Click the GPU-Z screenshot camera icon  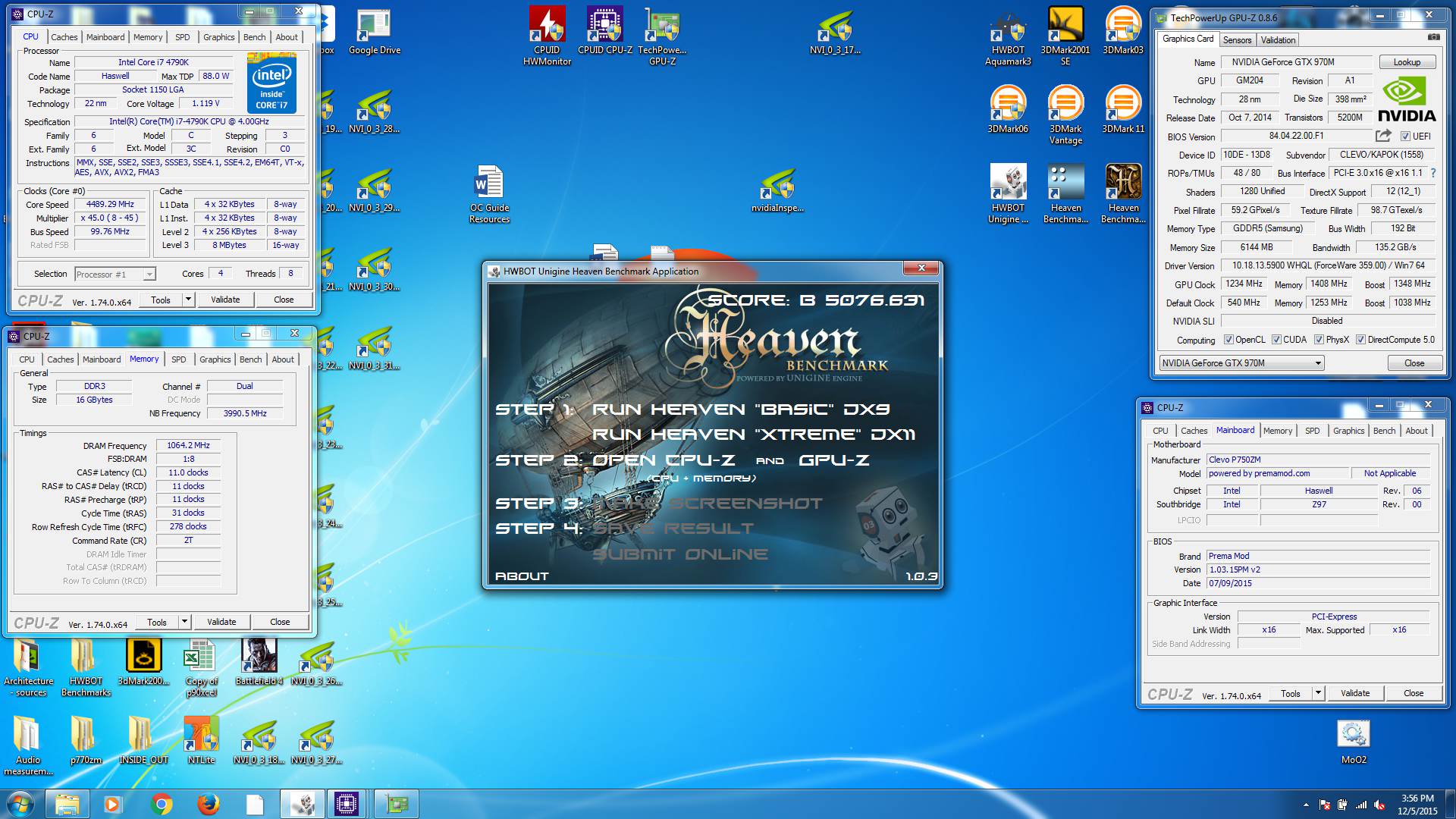1433,37
